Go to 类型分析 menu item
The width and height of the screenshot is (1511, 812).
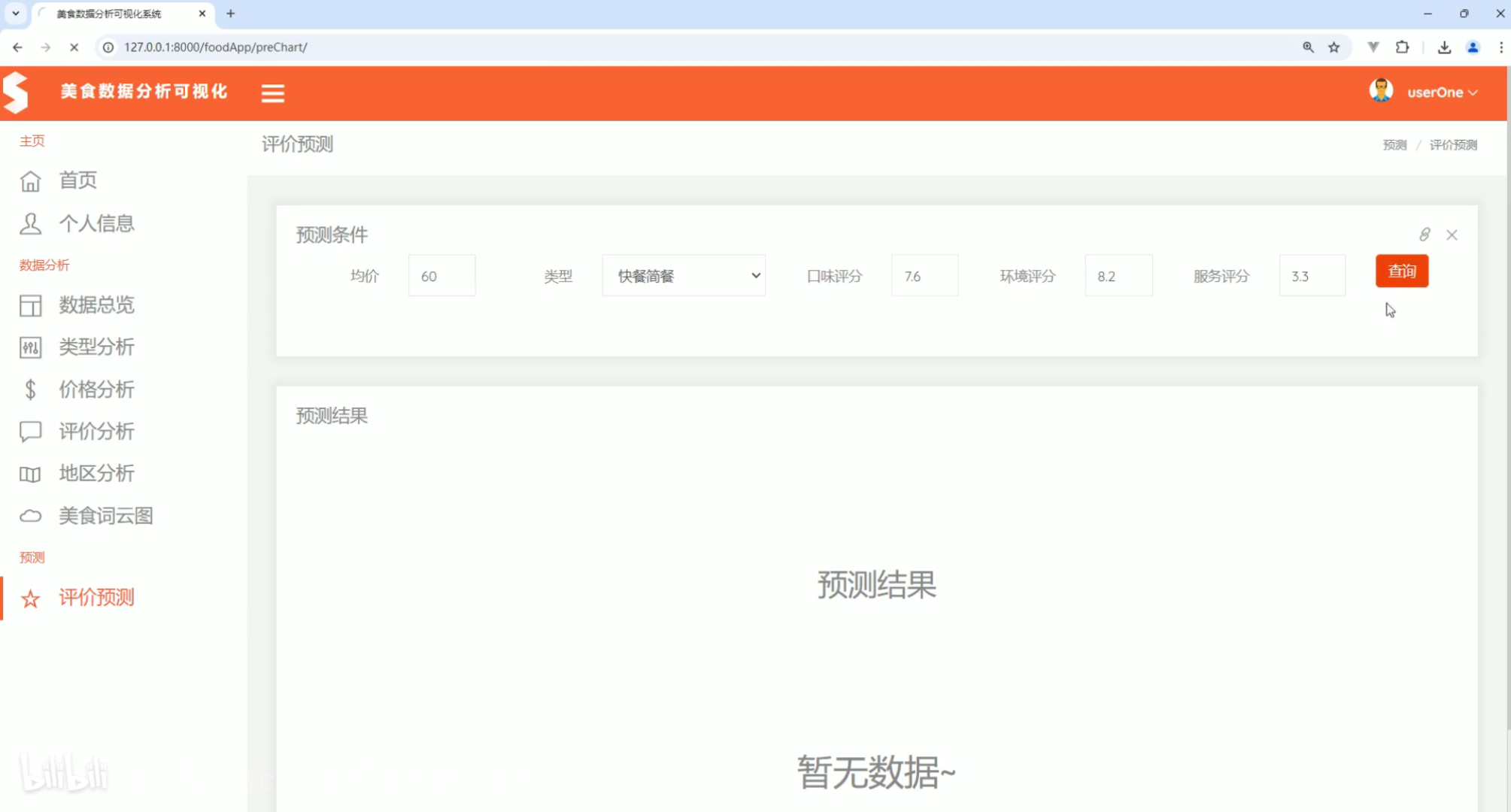(x=96, y=347)
